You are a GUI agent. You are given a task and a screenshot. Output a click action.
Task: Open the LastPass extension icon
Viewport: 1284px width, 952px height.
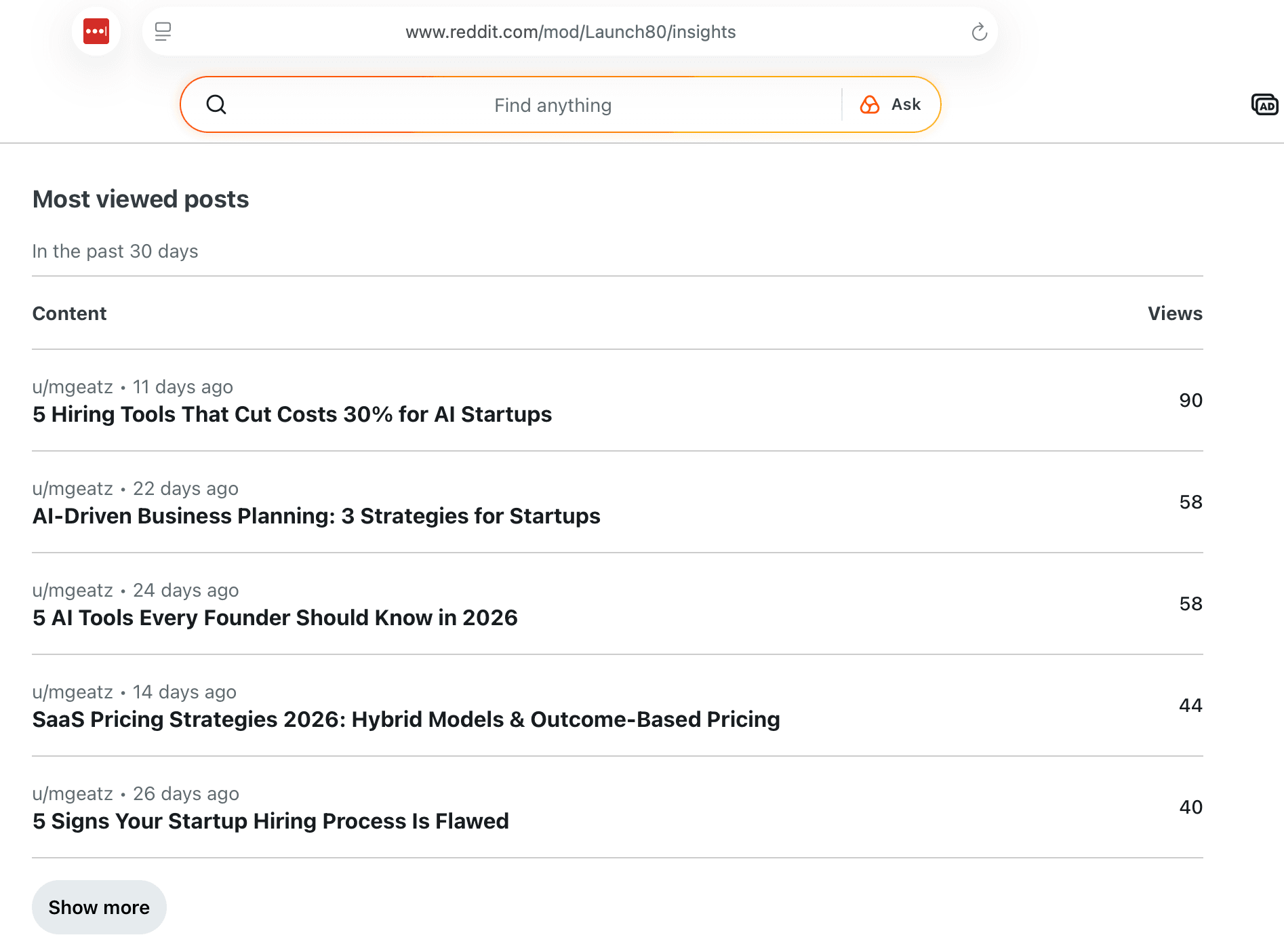96,31
